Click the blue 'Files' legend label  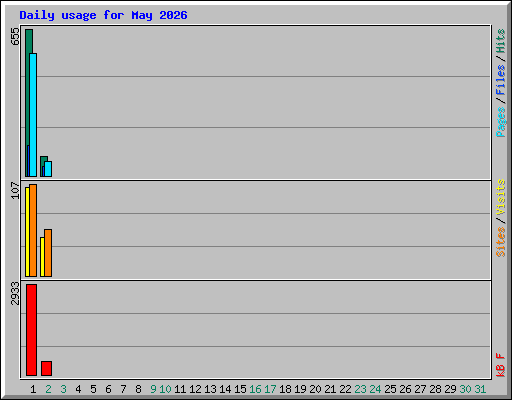501,80
